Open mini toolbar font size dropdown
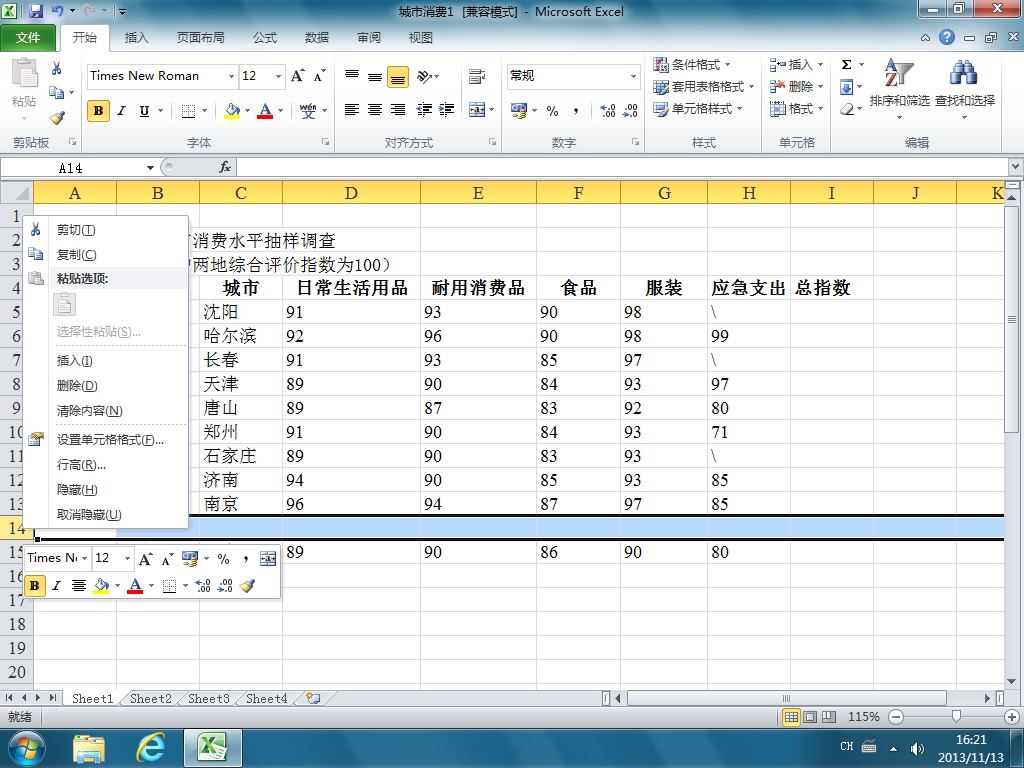 127,558
